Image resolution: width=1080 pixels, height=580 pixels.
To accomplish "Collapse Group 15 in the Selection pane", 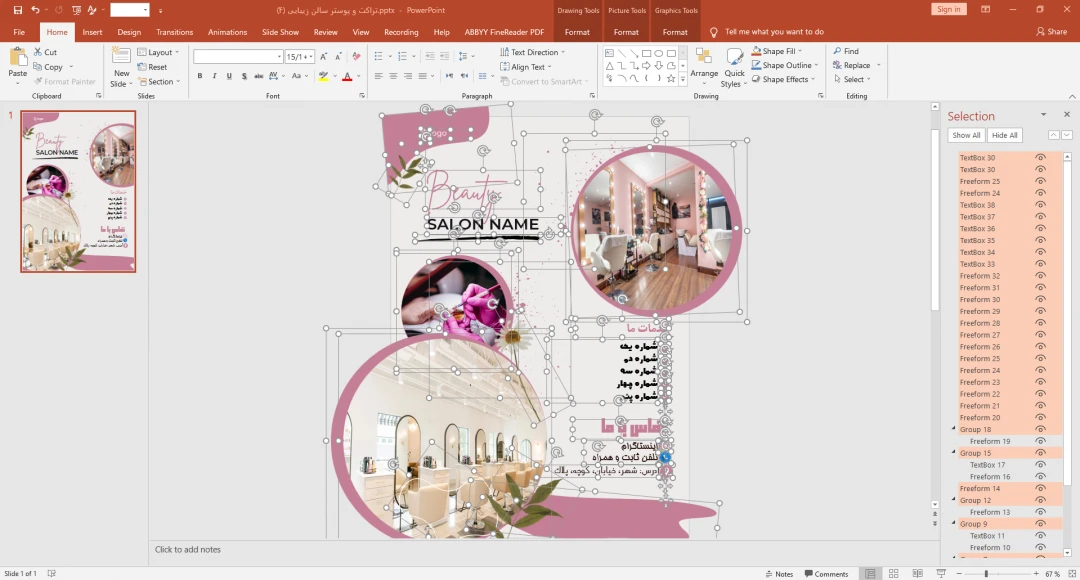I will pyautogui.click(x=954, y=453).
